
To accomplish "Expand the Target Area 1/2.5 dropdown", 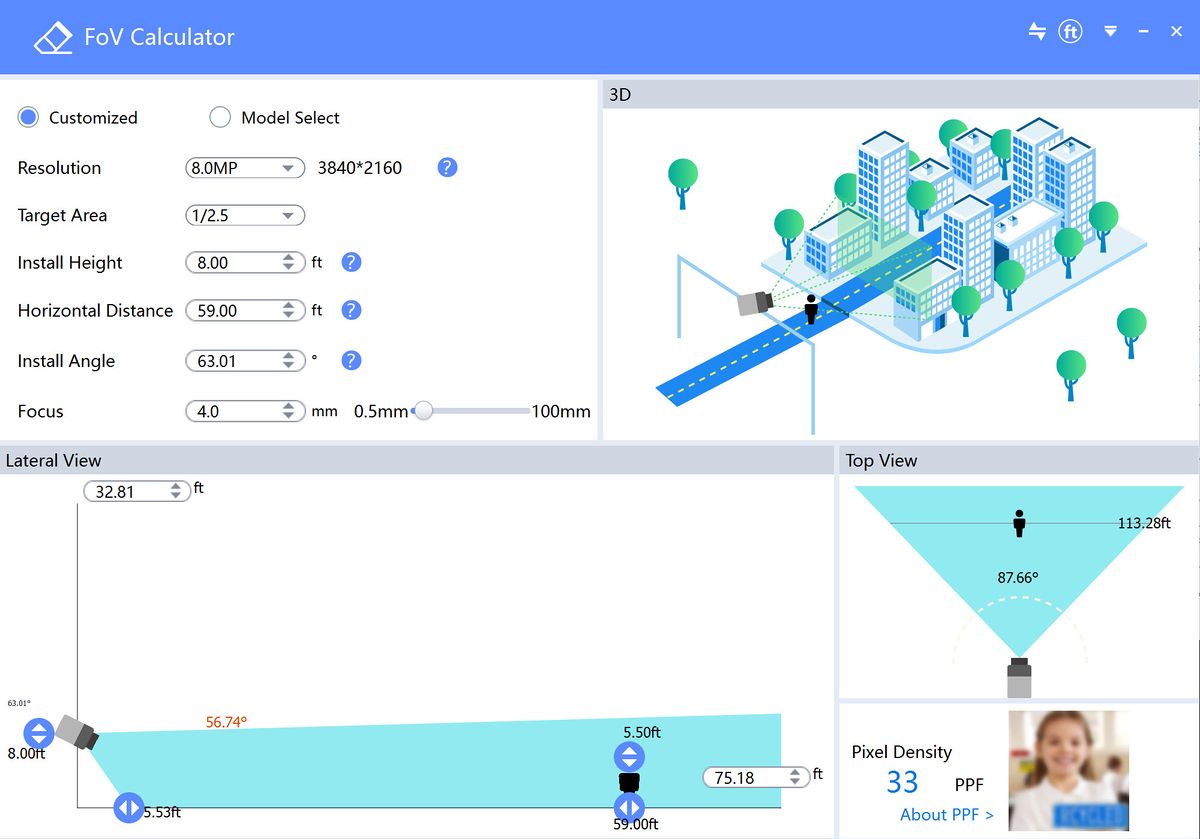I will pos(245,215).
